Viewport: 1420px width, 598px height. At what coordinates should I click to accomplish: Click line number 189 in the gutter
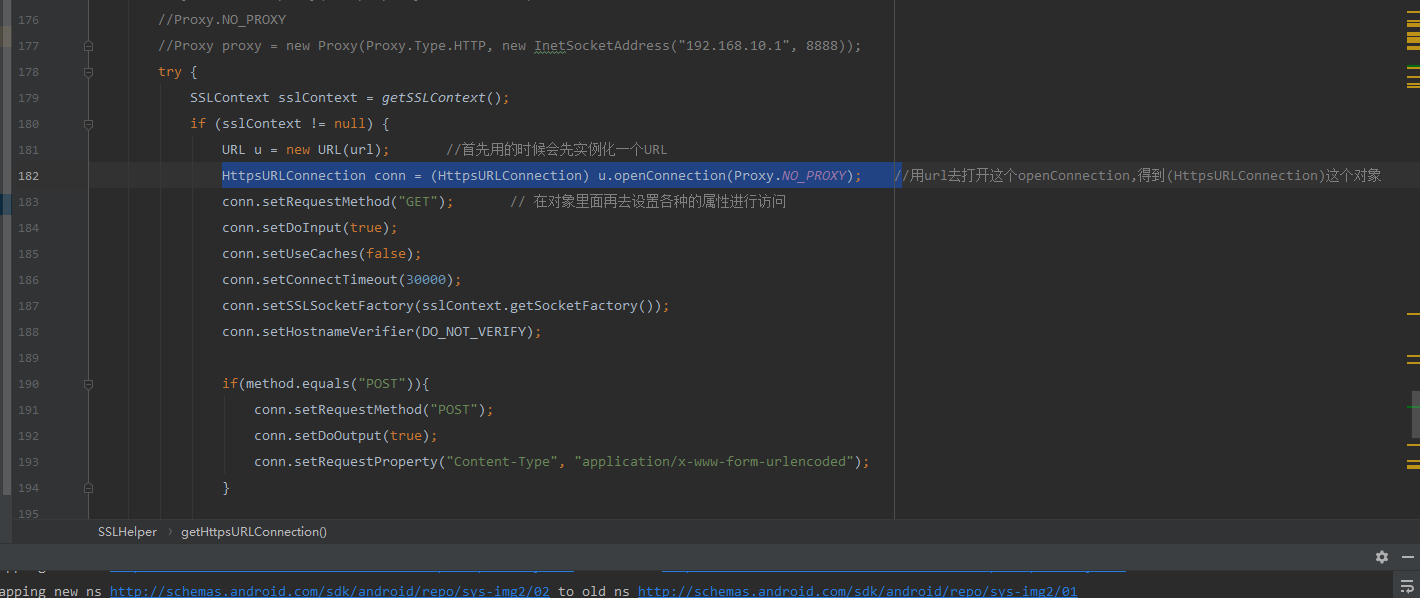28,358
